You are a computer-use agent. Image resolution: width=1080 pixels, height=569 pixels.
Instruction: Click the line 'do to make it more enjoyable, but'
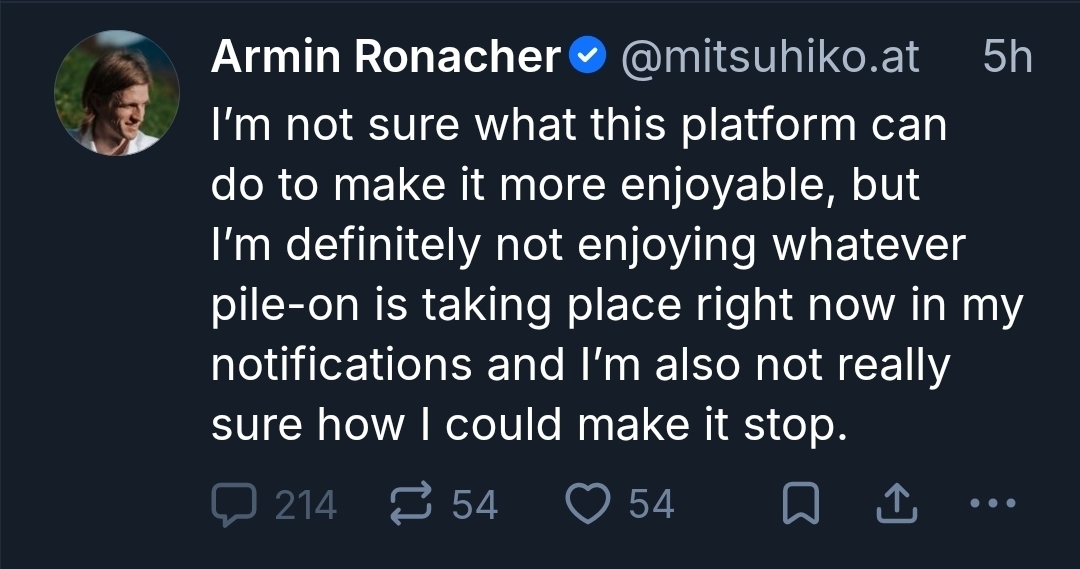[565, 187]
